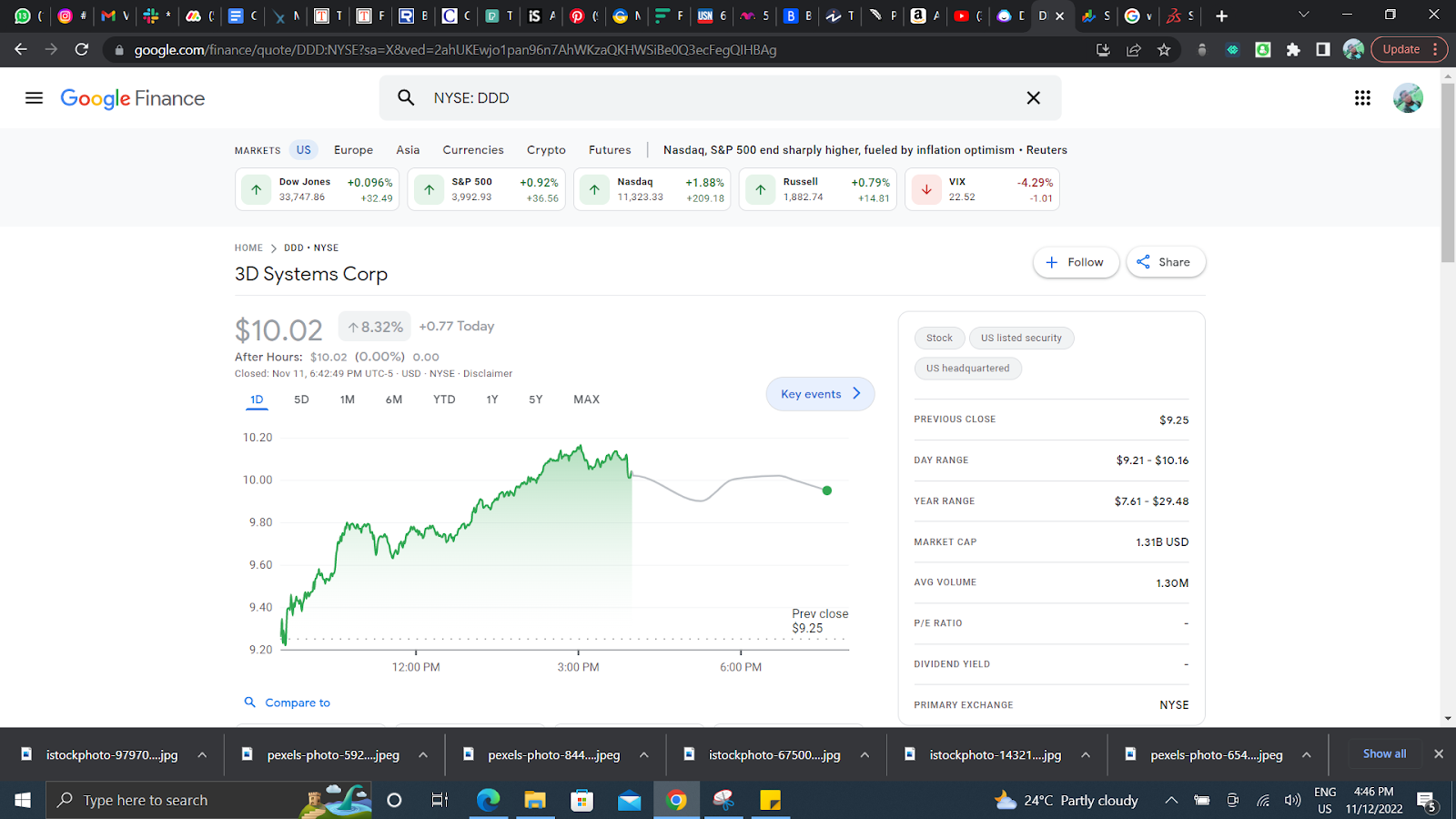Image resolution: width=1456 pixels, height=819 pixels.
Task: Select the 1Y chart range
Action: tap(492, 399)
